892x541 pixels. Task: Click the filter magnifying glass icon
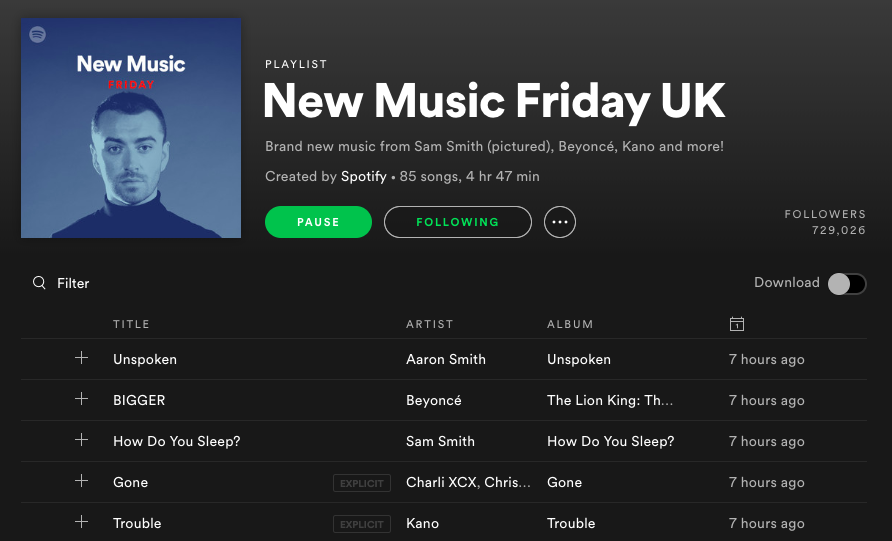click(39, 283)
